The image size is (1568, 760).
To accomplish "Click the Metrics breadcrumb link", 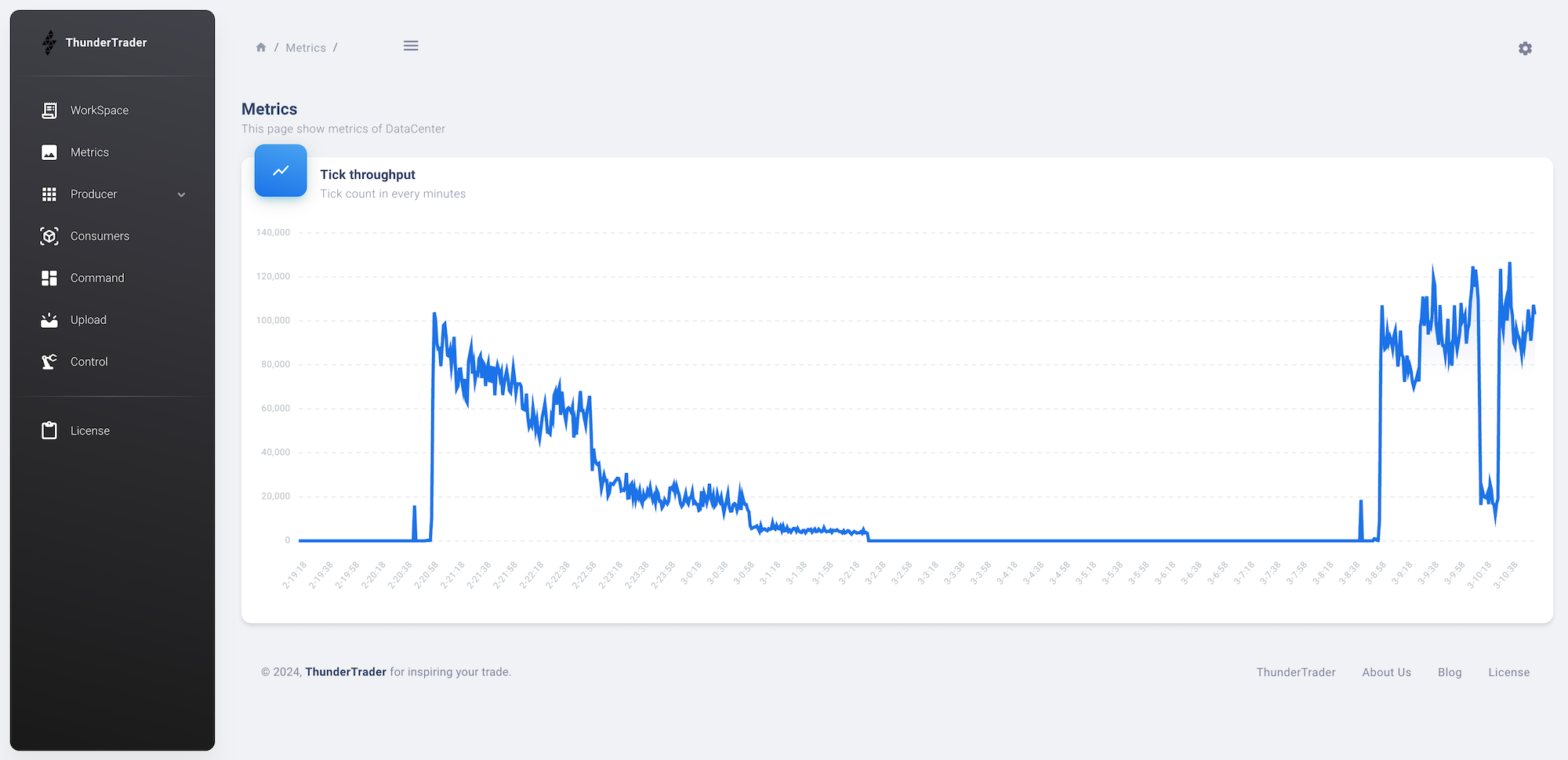I will pos(306,48).
